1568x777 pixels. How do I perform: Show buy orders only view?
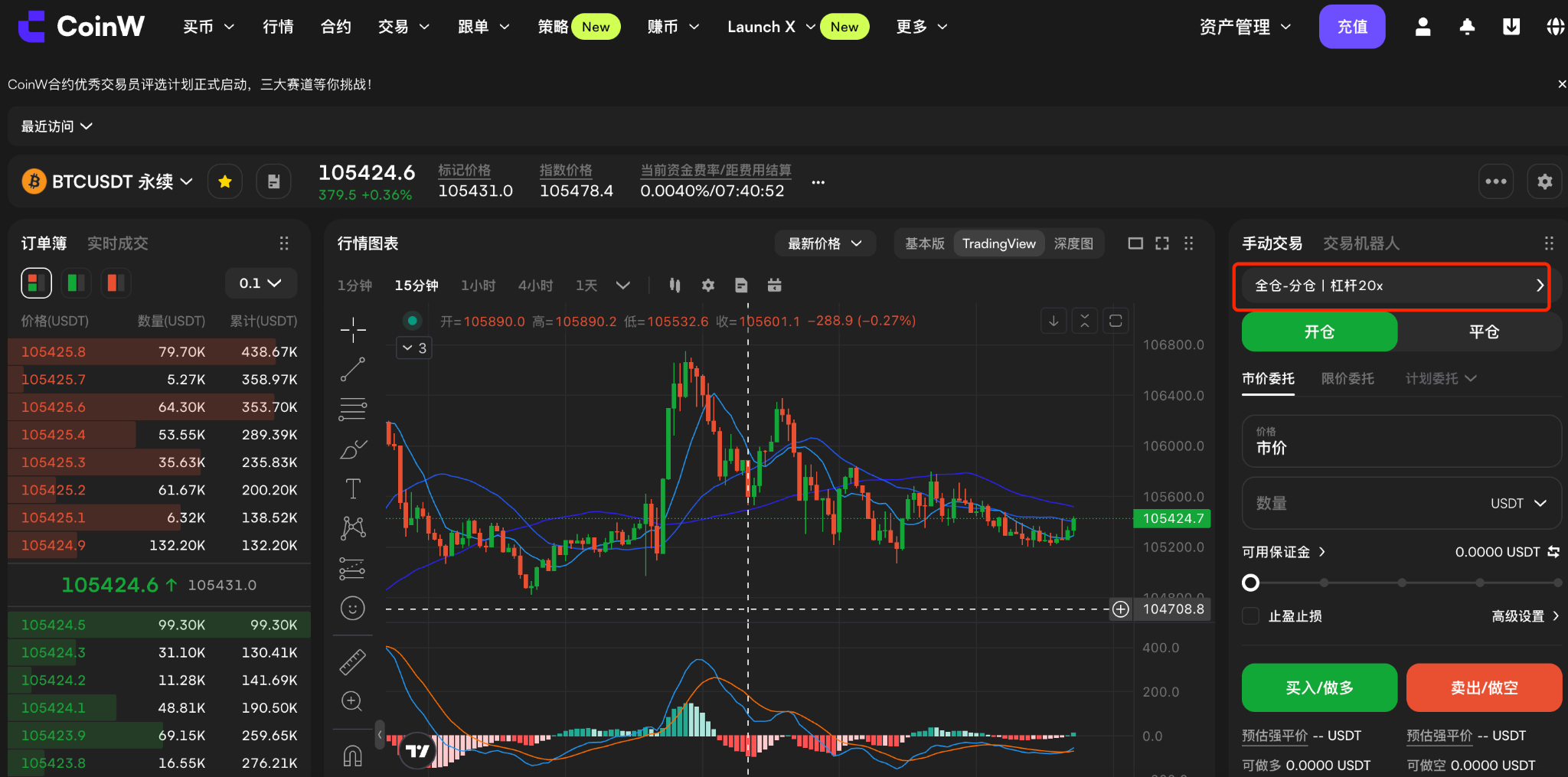point(76,283)
